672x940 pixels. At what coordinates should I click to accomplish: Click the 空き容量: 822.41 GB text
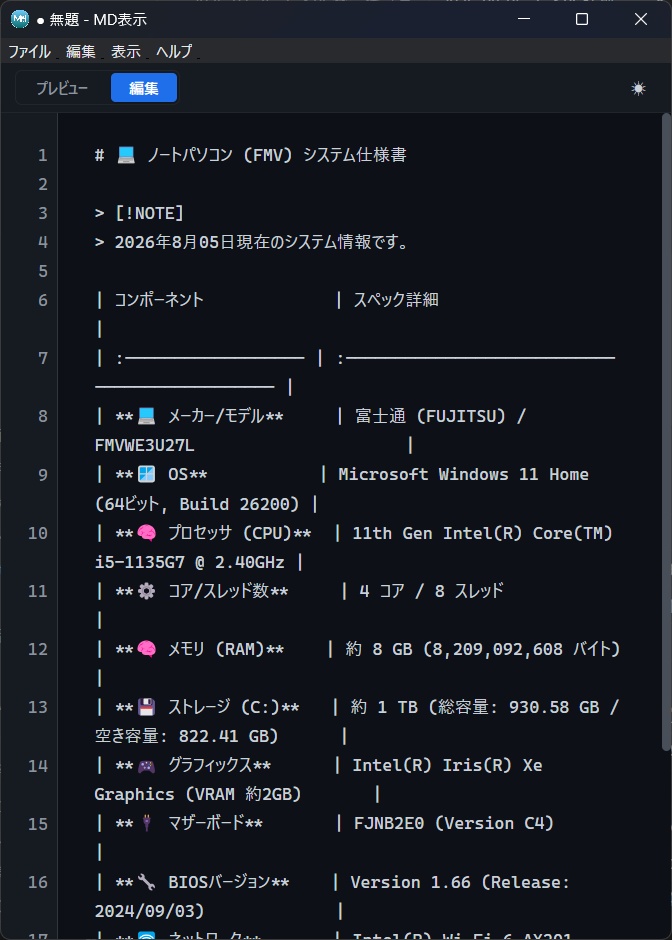181,736
